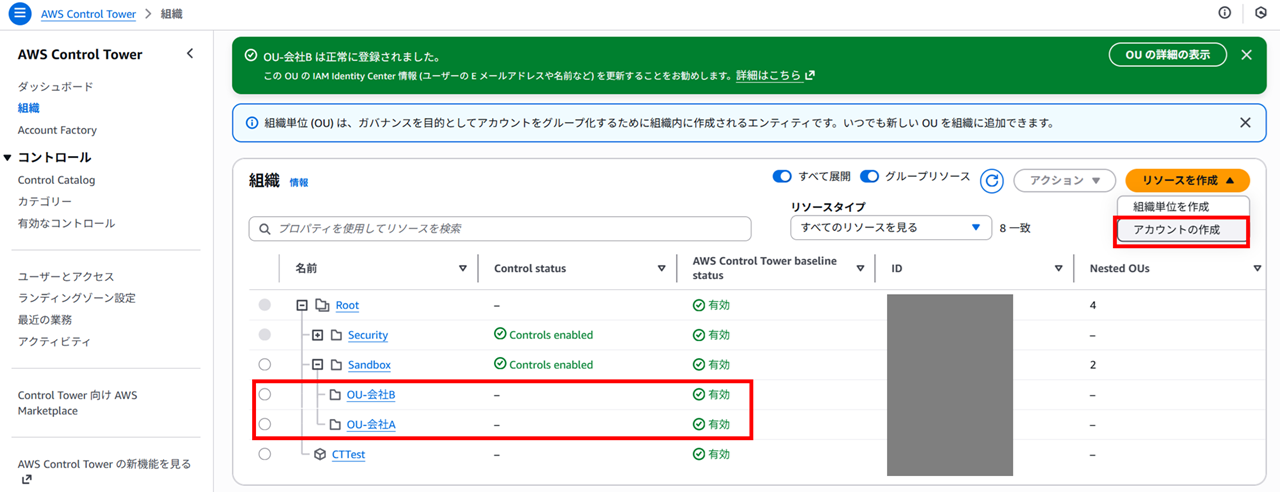Open the リソースを作成 dropdown button
Image resolution: width=1280 pixels, height=492 pixels.
point(1188,181)
